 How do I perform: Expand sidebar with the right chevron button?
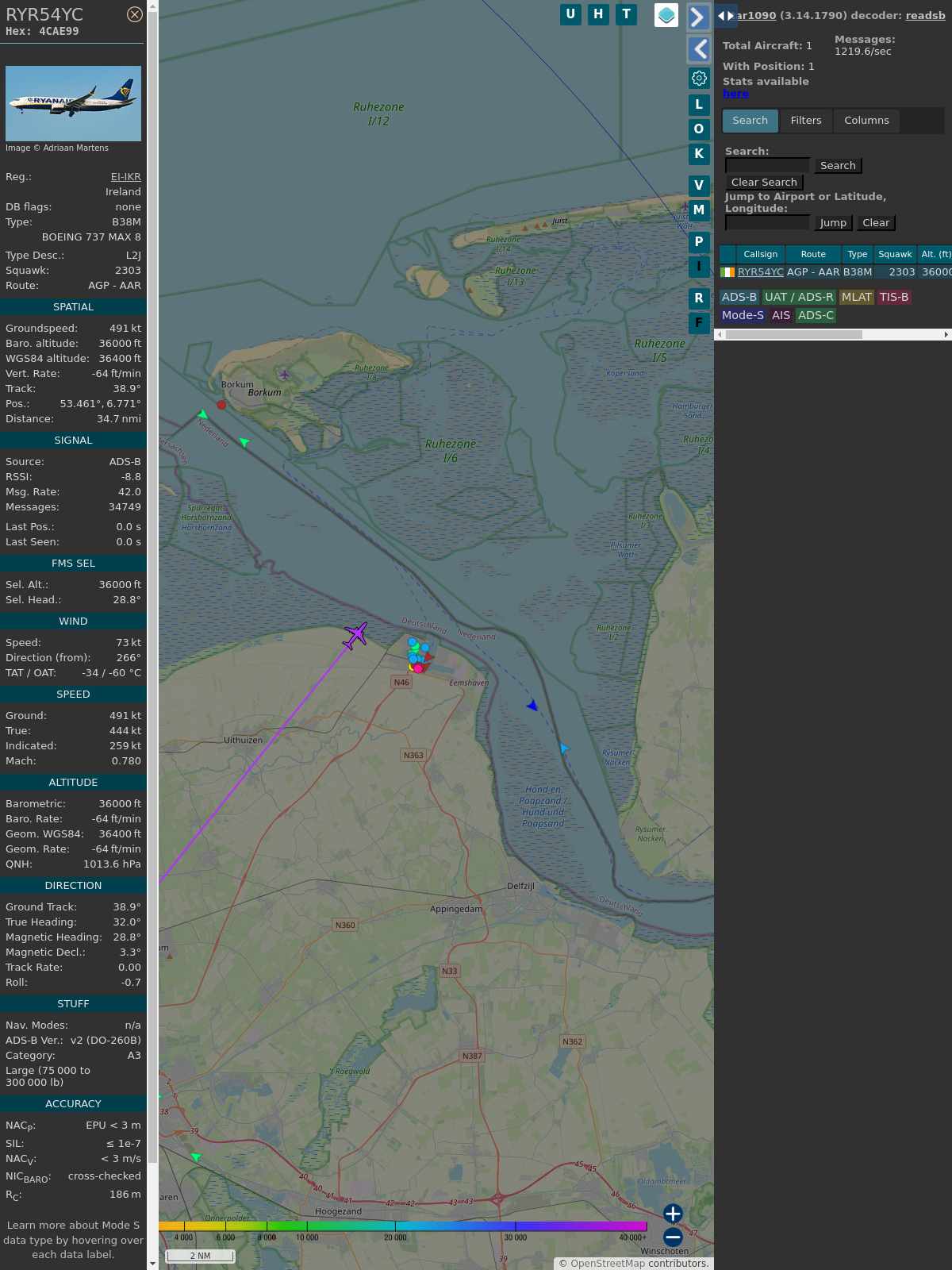tap(697, 17)
